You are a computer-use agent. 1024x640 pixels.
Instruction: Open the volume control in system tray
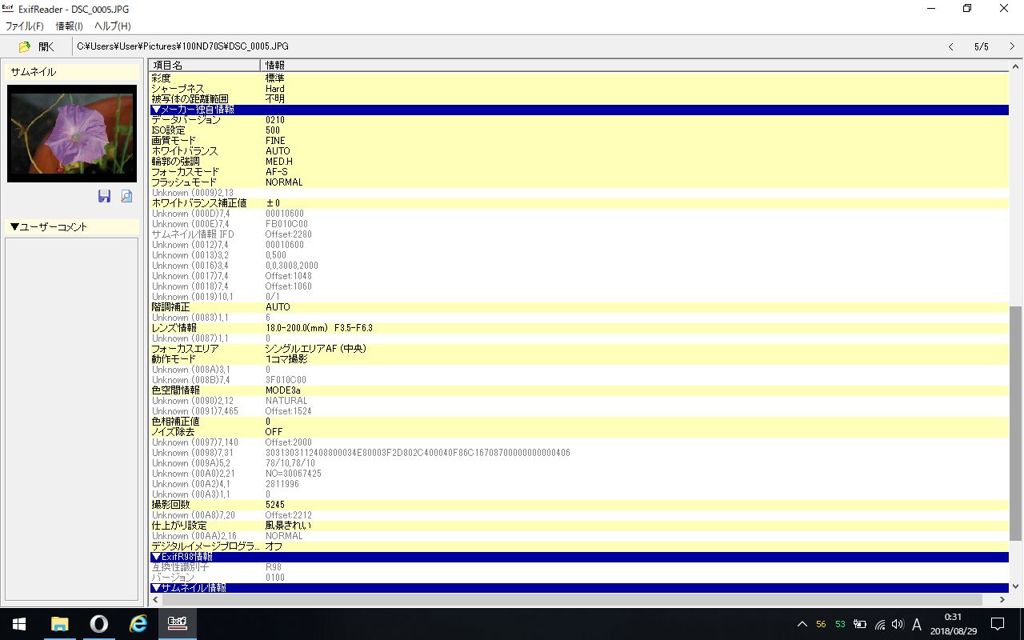pos(897,624)
